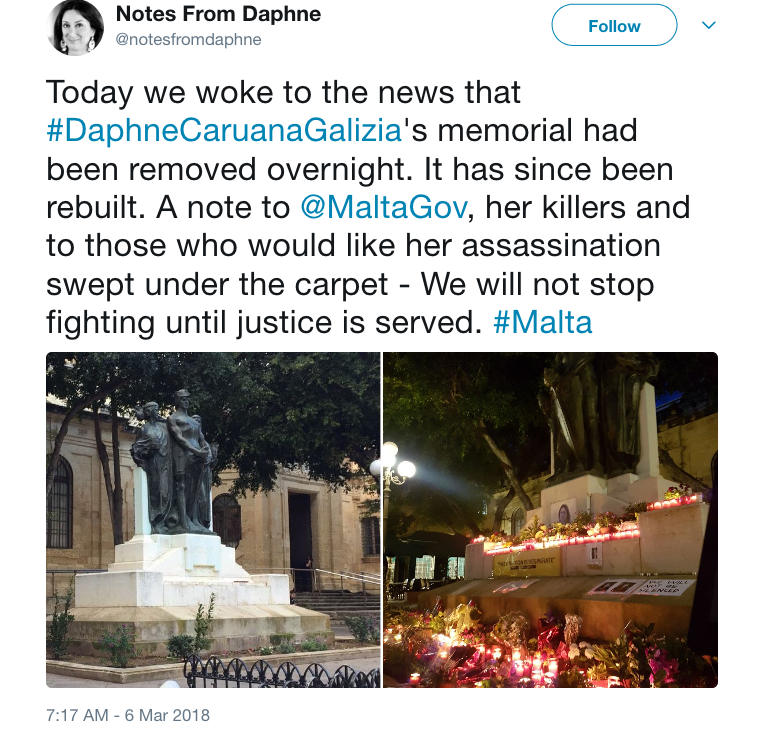
Task: Click the bronze statue in left photo
Action: pos(173,462)
